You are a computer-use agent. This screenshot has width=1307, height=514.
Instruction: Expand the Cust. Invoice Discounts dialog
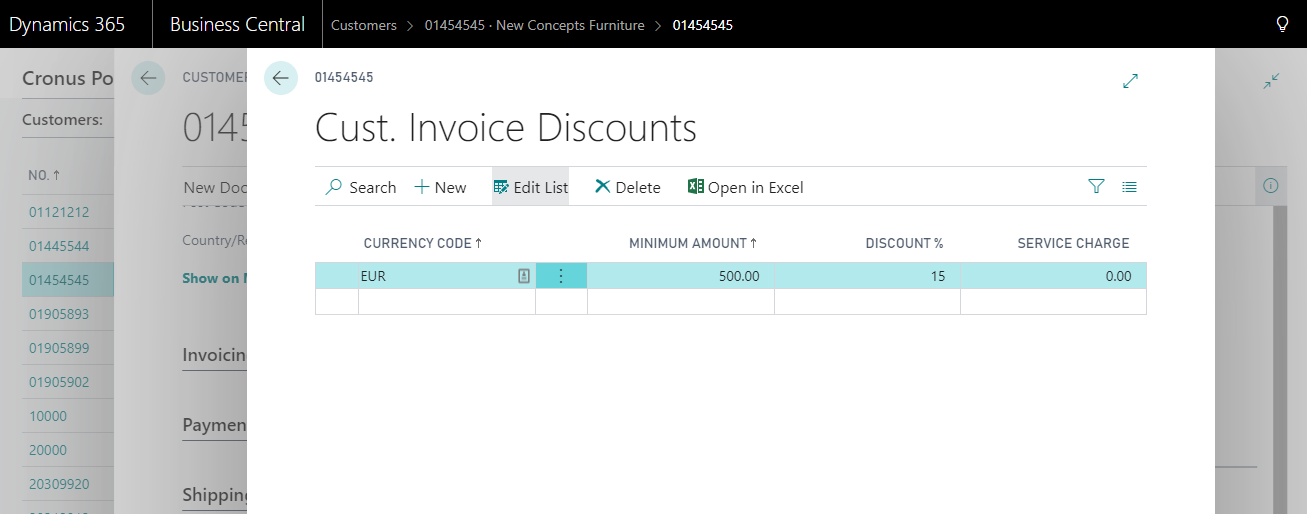tap(1131, 81)
